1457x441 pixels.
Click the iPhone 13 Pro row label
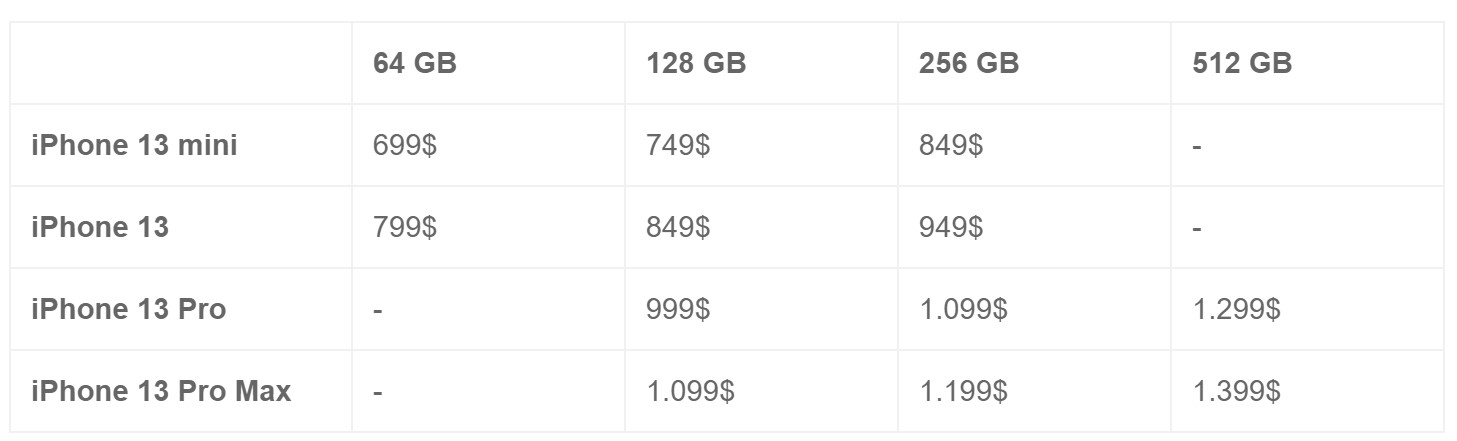click(x=129, y=309)
